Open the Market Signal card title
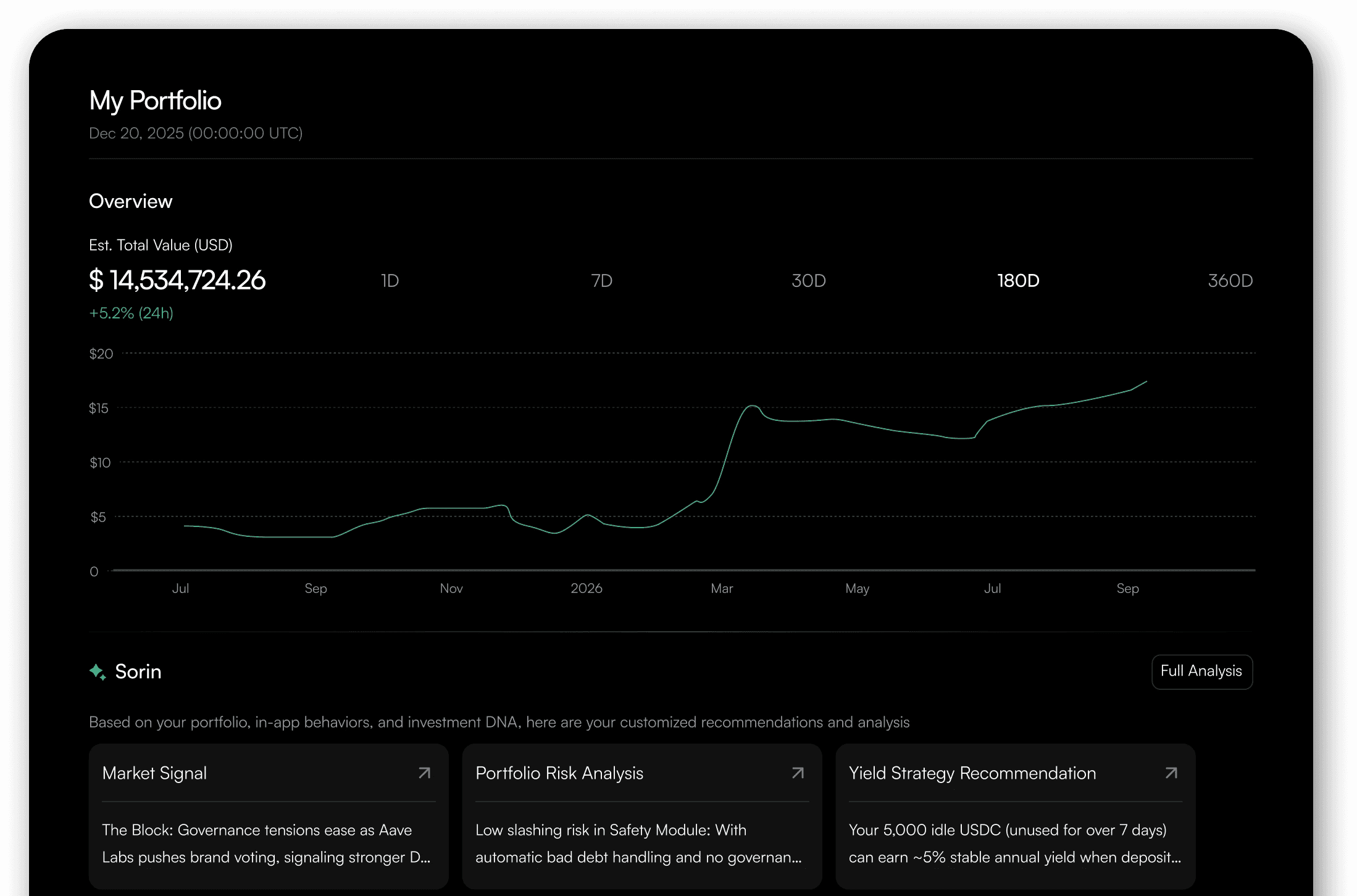The image size is (1357, 896). click(x=154, y=773)
